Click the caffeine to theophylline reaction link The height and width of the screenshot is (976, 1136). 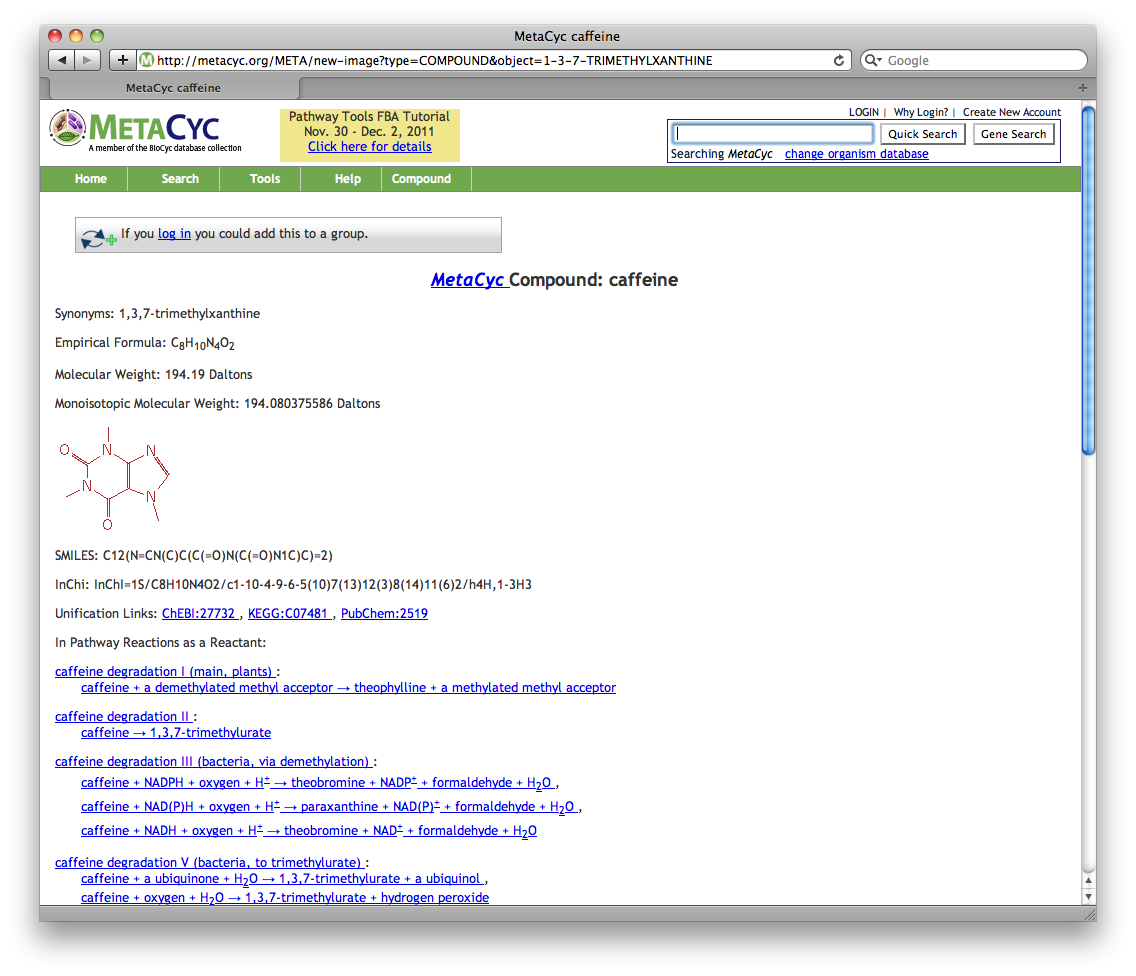pyautogui.click(x=348, y=688)
